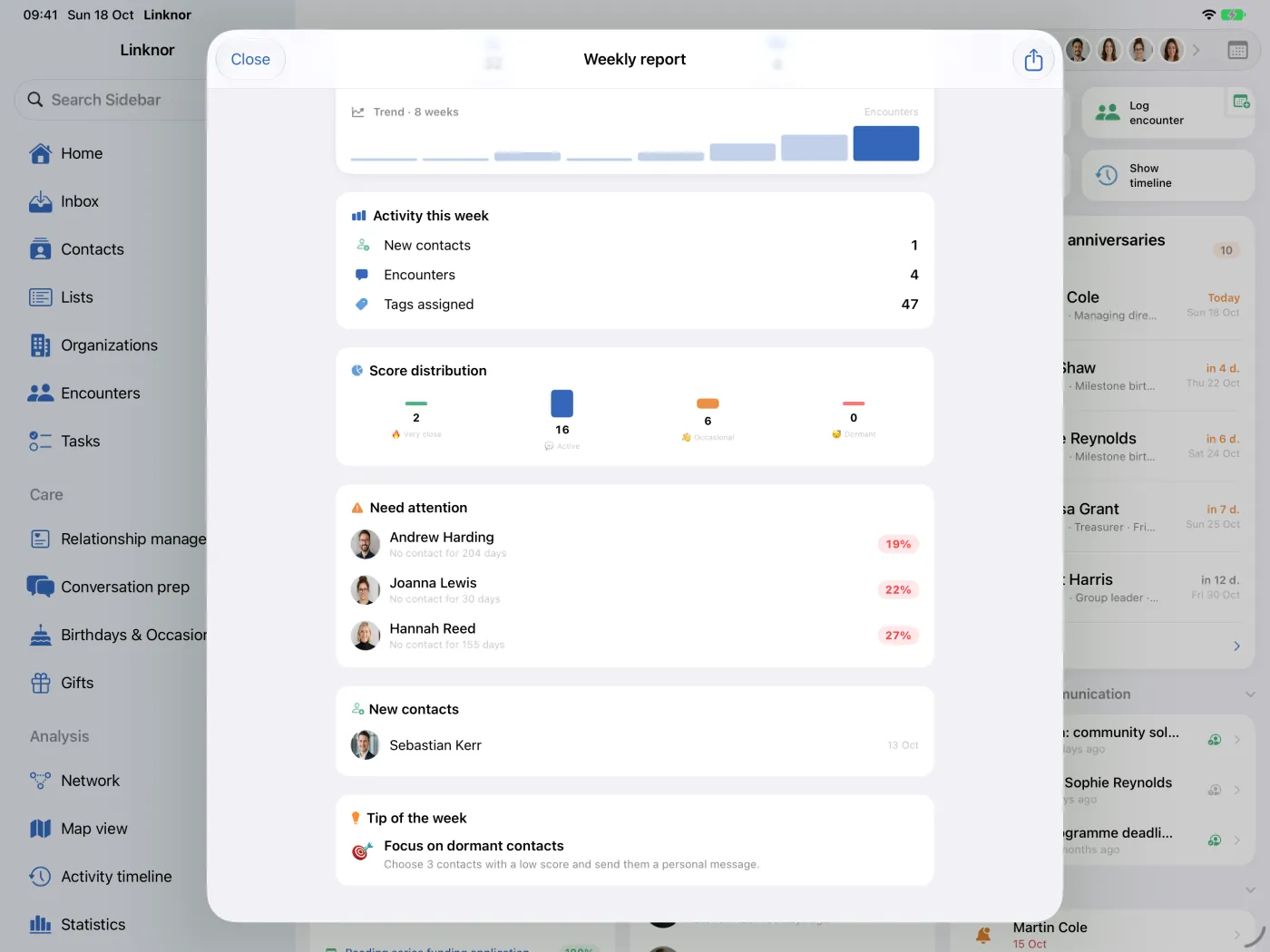This screenshot has height=952, width=1270.
Task: Click the Gifts present icon
Action: (41, 684)
